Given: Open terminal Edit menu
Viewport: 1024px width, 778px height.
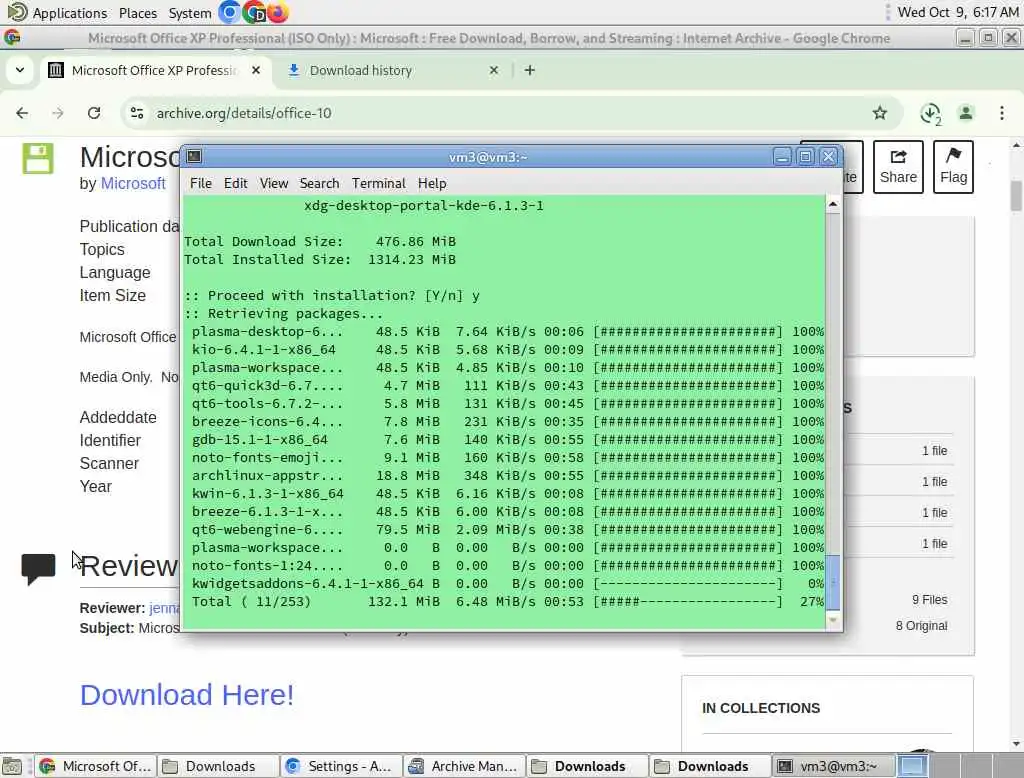Looking at the screenshot, I should pyautogui.click(x=235, y=184).
